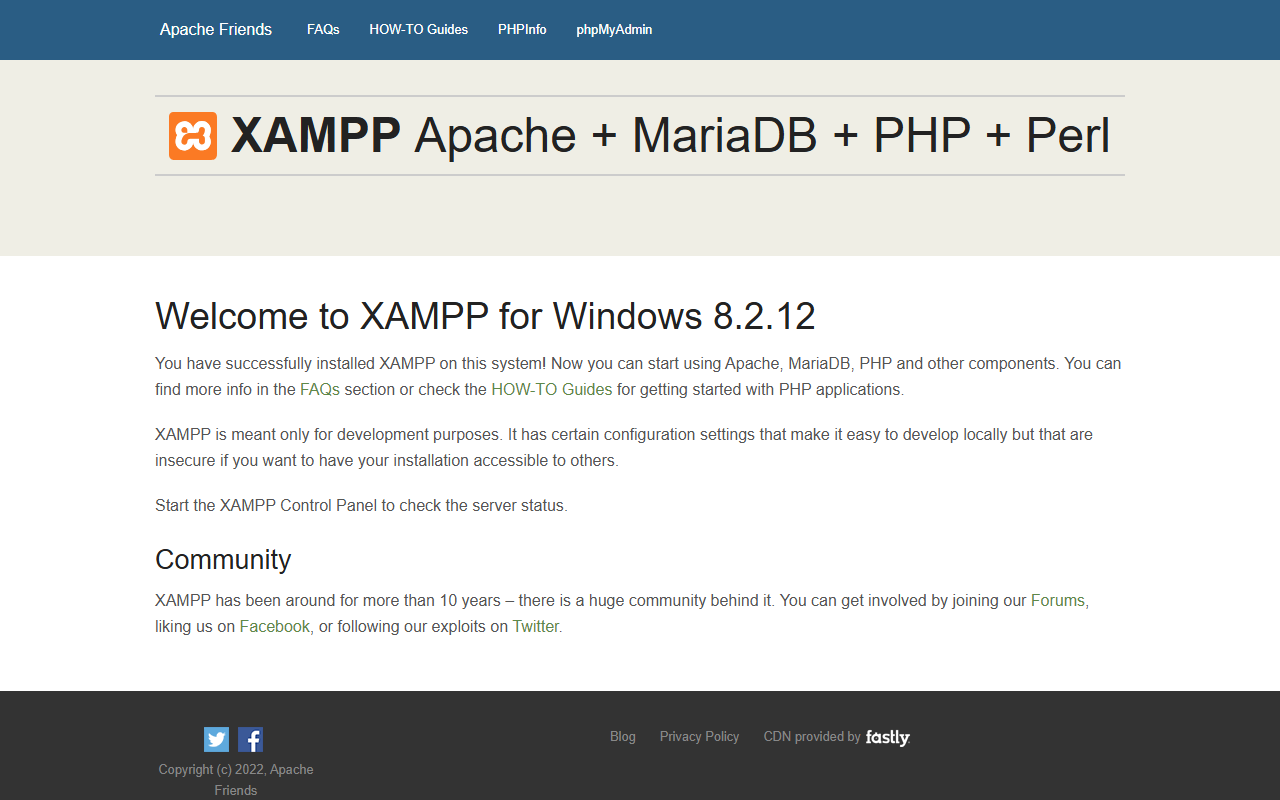The width and height of the screenshot is (1280, 800).
Task: Launch phpMyAdmin from the top menu
Action: coord(614,30)
